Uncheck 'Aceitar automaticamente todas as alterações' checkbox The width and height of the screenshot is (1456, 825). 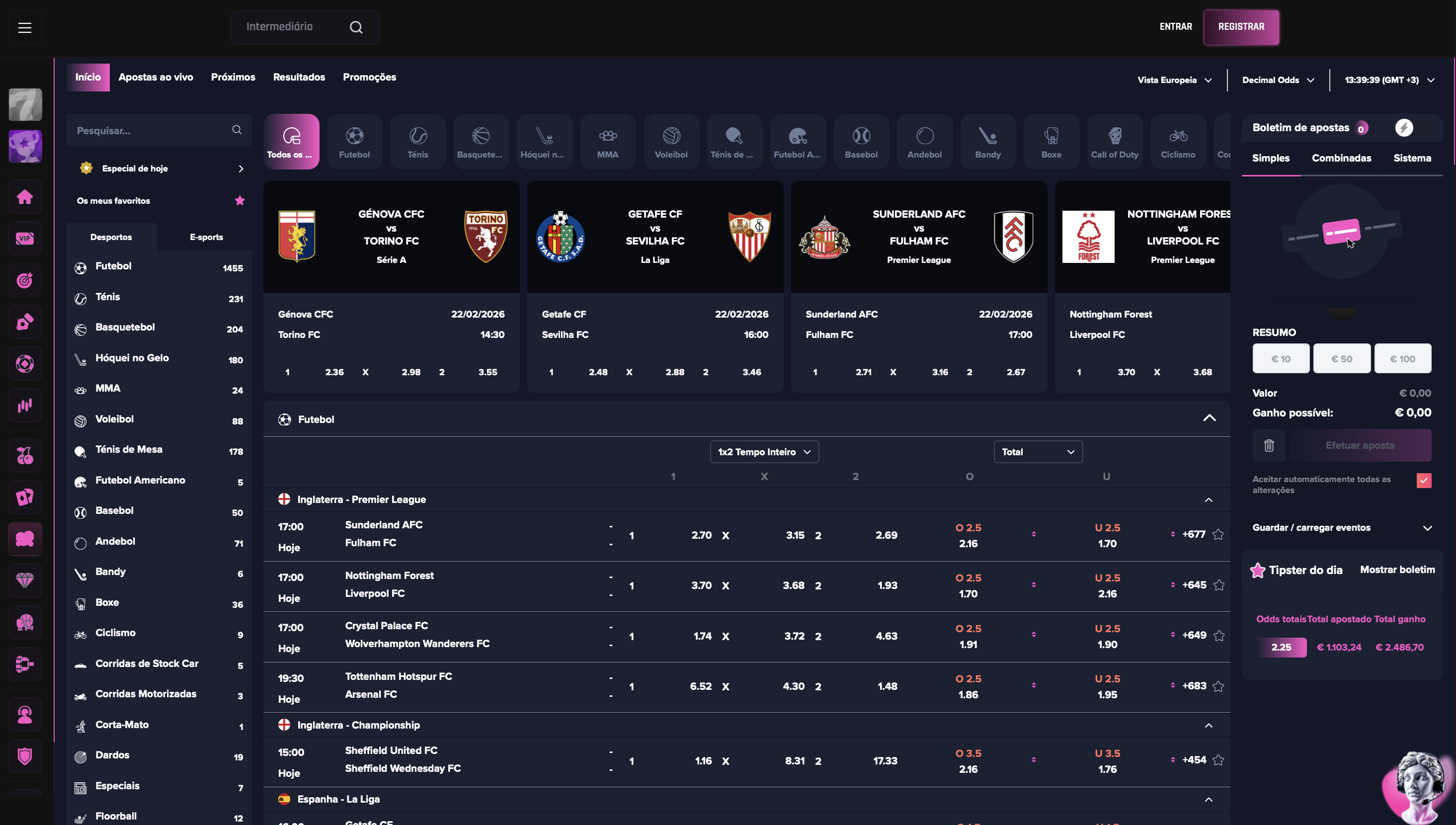[x=1424, y=481]
